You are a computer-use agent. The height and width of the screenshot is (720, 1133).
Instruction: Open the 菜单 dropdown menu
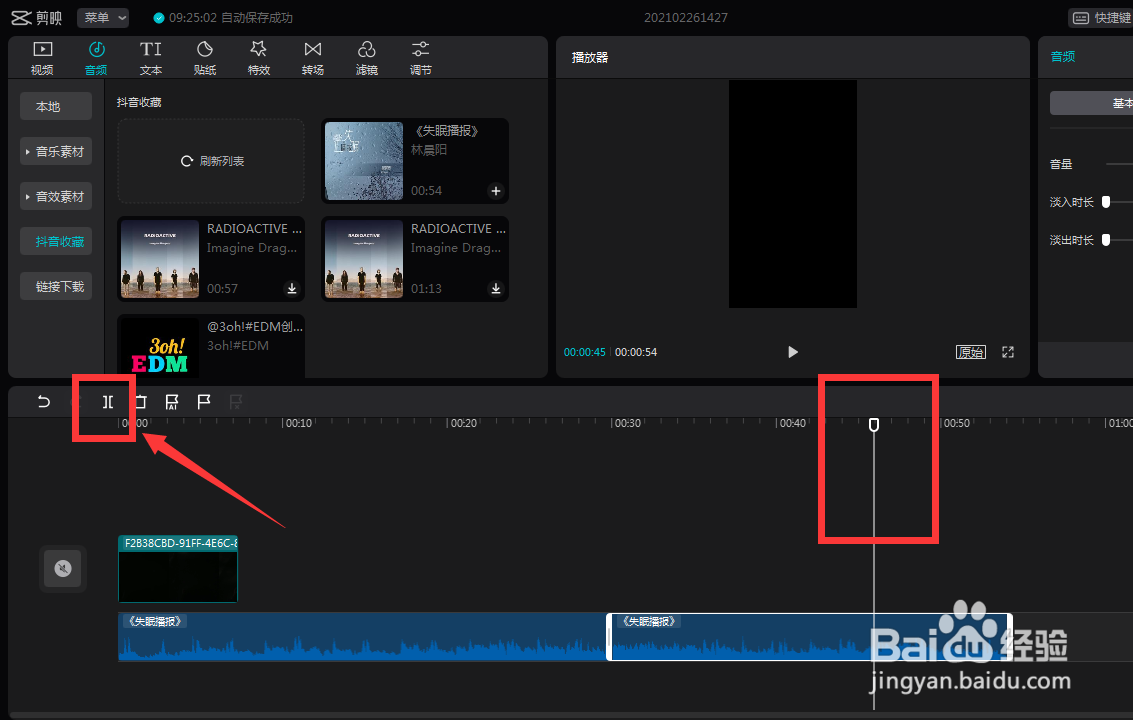click(103, 17)
